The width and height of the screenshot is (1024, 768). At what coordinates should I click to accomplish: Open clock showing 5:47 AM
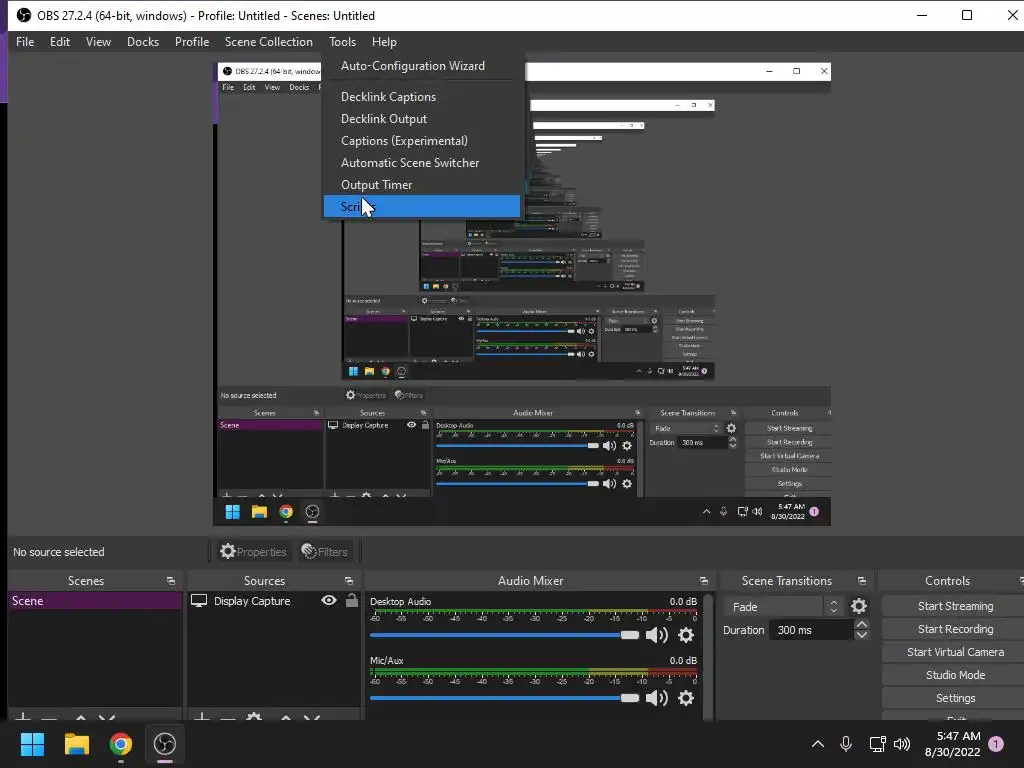pyautogui.click(x=953, y=744)
